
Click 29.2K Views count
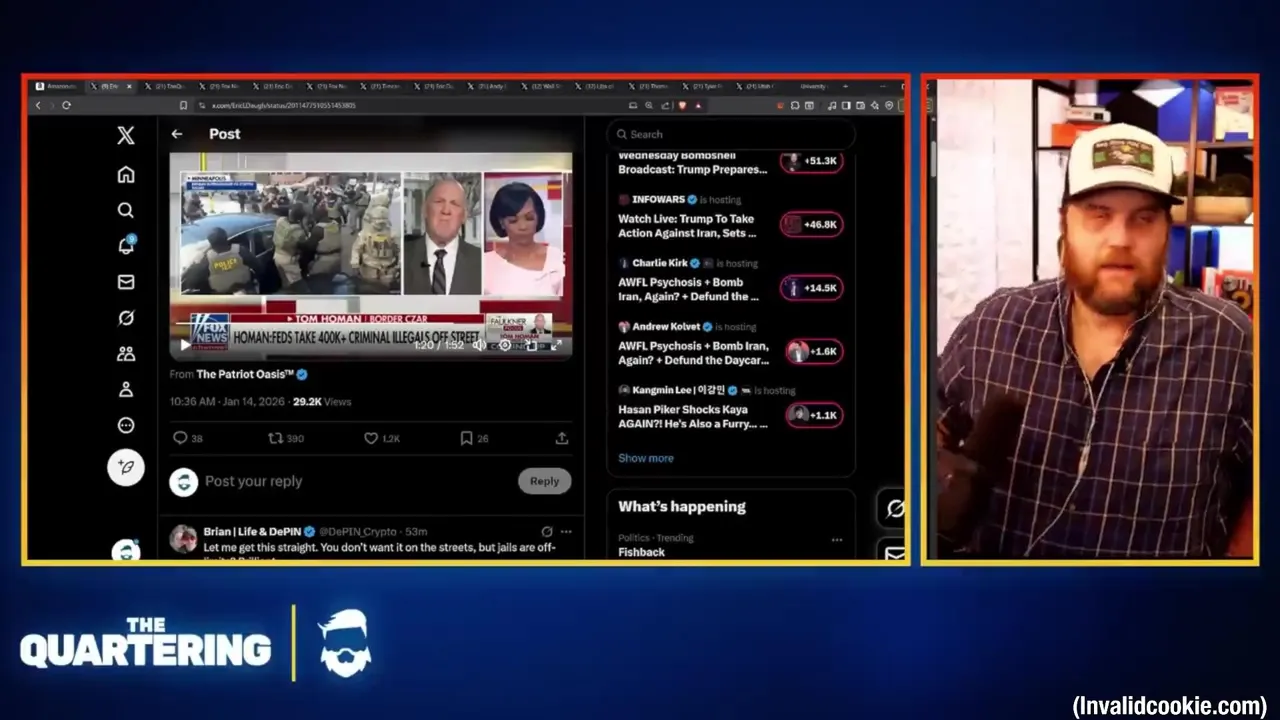[322, 402]
